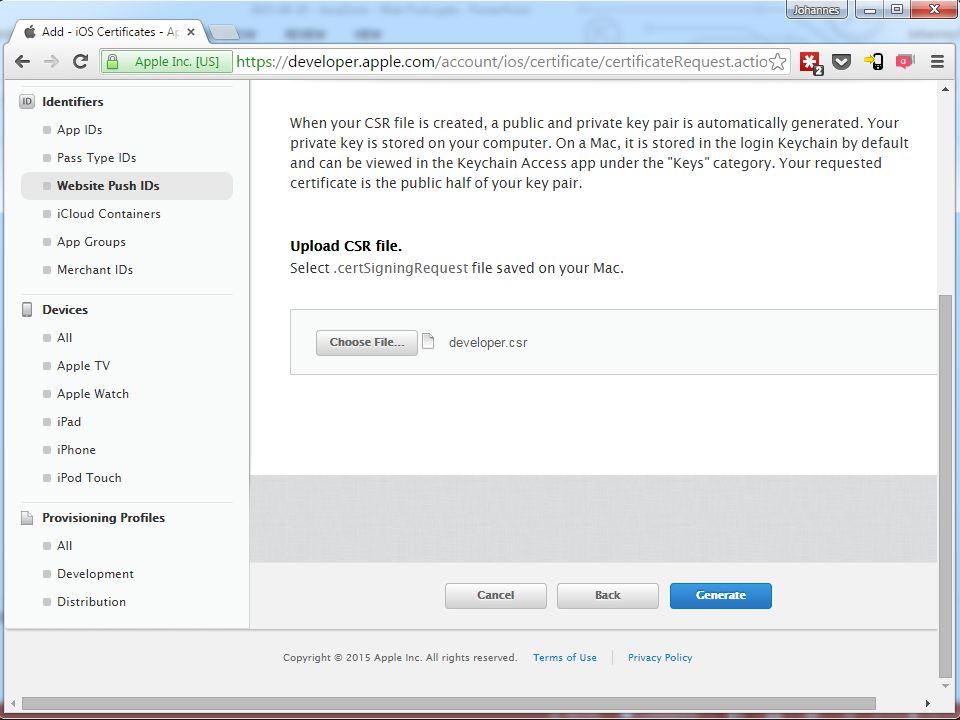
Task: Click the Provisioning Profiles document icon
Action: (27, 518)
